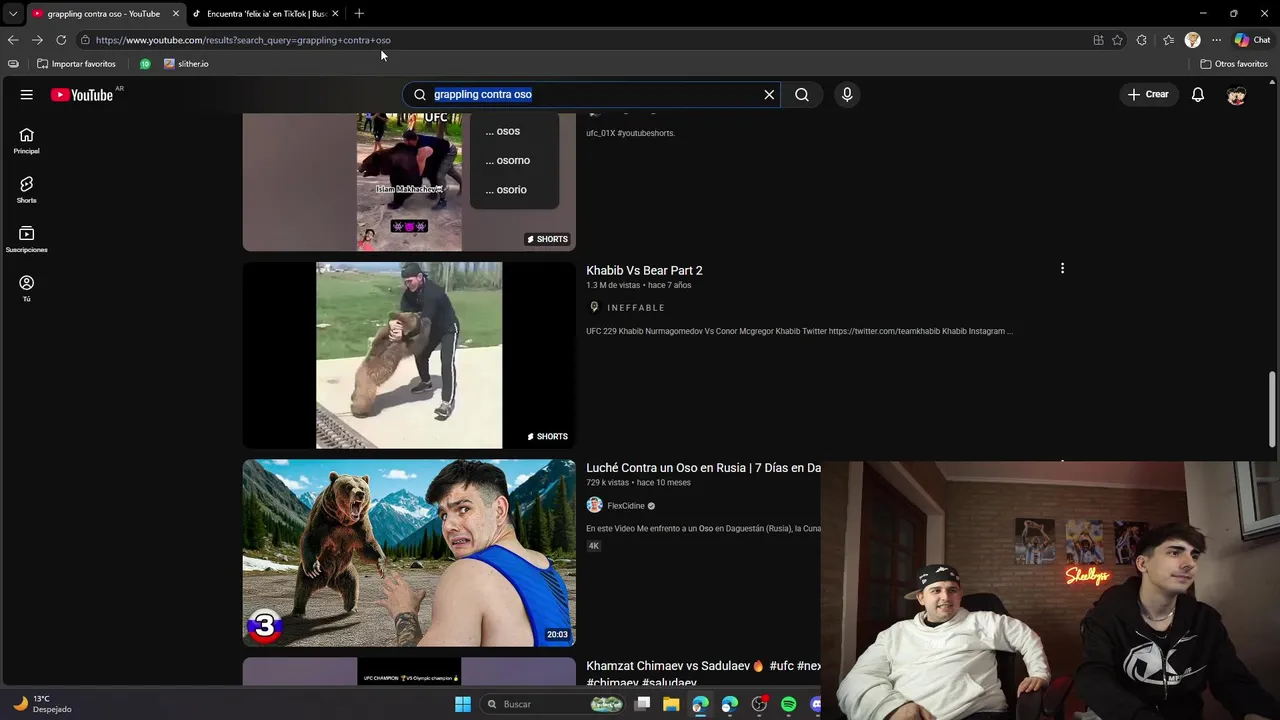
Task: Open Shorts in the sidebar
Action: [x=27, y=190]
